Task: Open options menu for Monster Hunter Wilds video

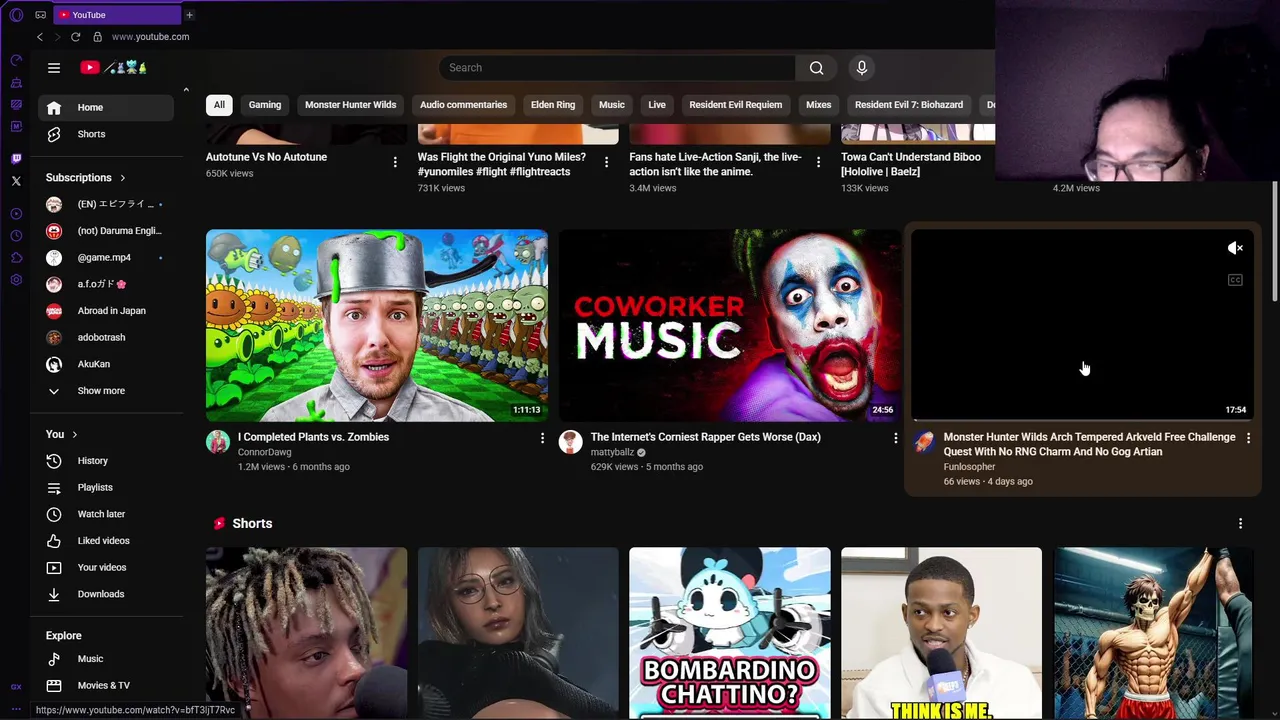Action: coord(1248,438)
